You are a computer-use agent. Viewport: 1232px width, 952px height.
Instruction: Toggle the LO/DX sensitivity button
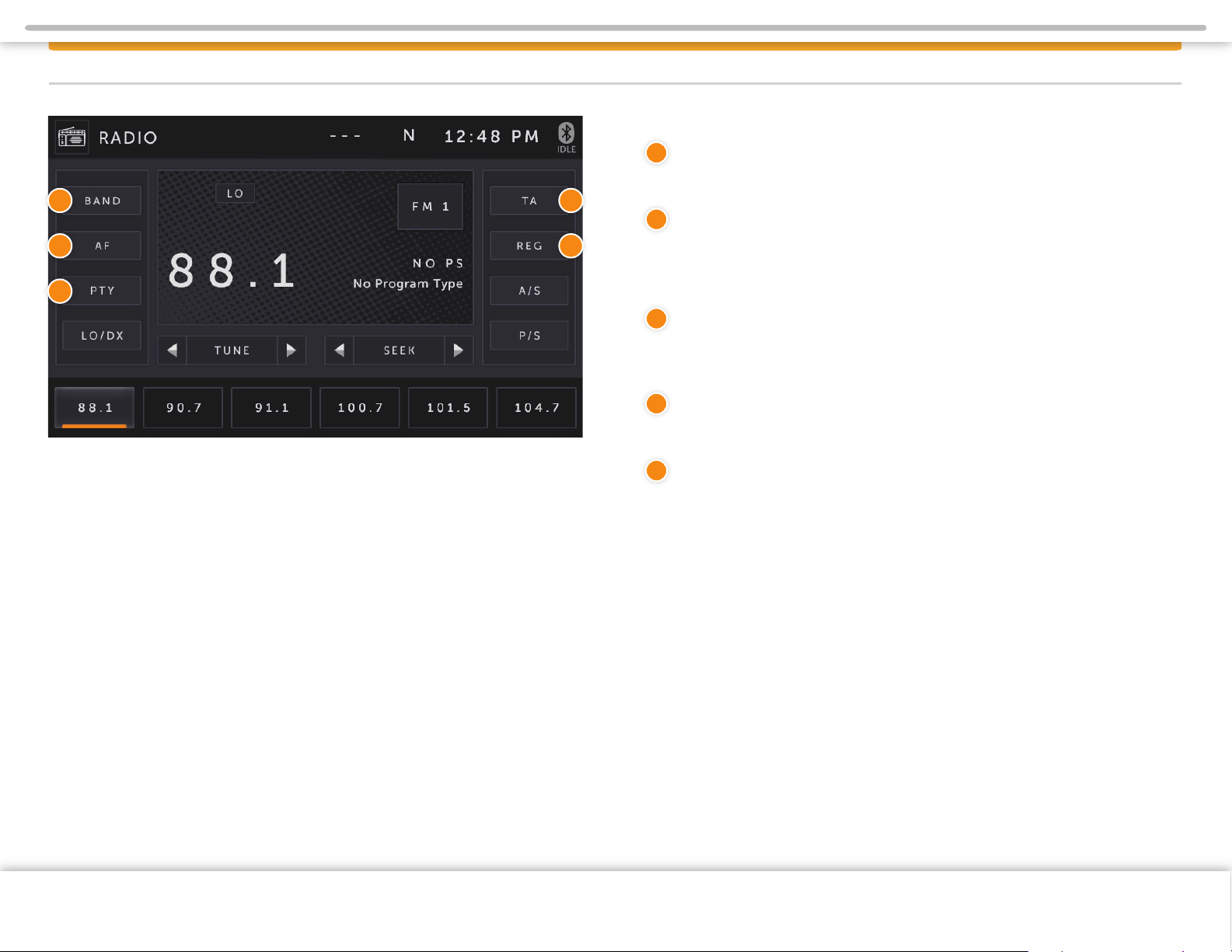[102, 336]
